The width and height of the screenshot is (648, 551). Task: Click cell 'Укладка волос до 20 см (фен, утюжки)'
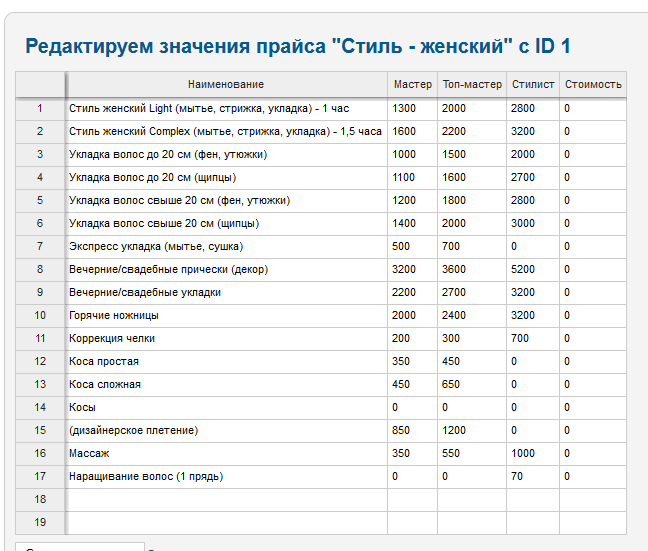coord(226,155)
